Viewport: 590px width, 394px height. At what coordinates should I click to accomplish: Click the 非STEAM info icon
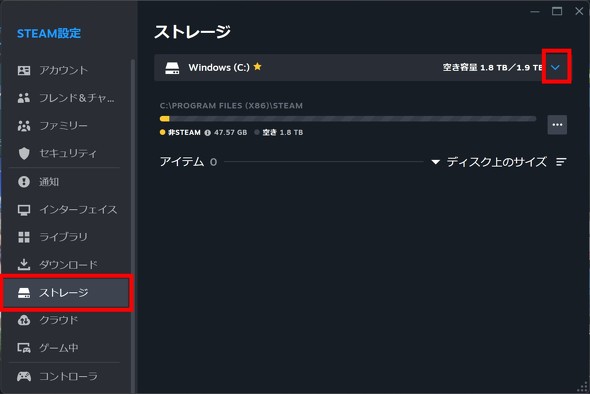tap(207, 132)
